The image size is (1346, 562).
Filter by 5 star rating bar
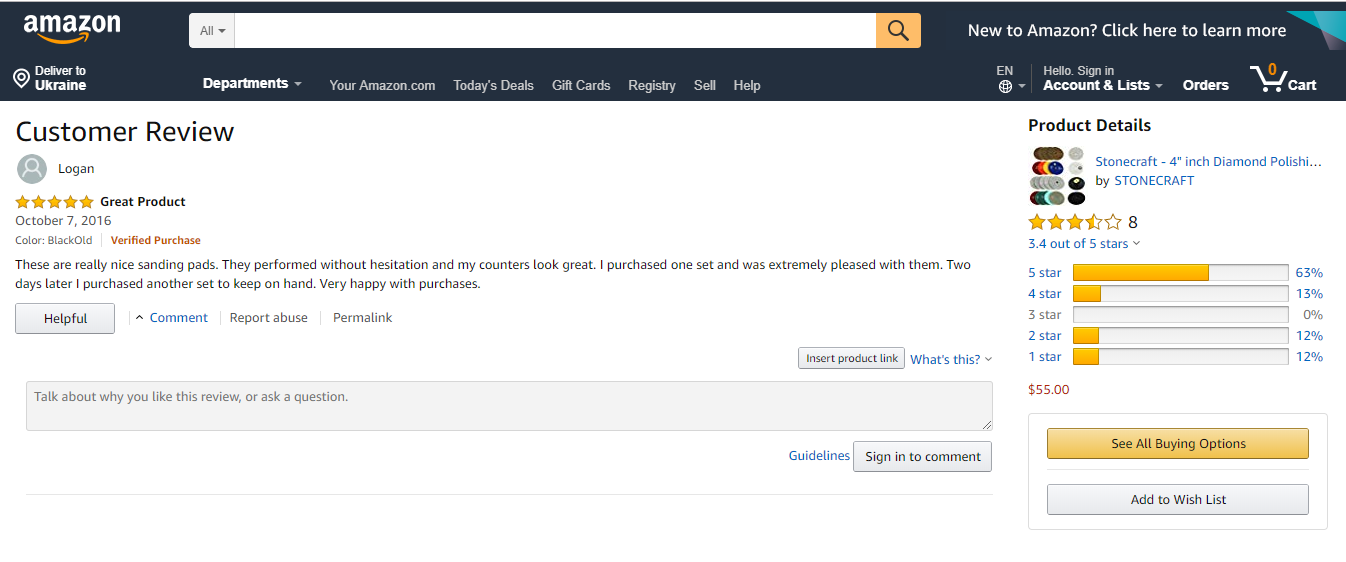tap(1180, 273)
